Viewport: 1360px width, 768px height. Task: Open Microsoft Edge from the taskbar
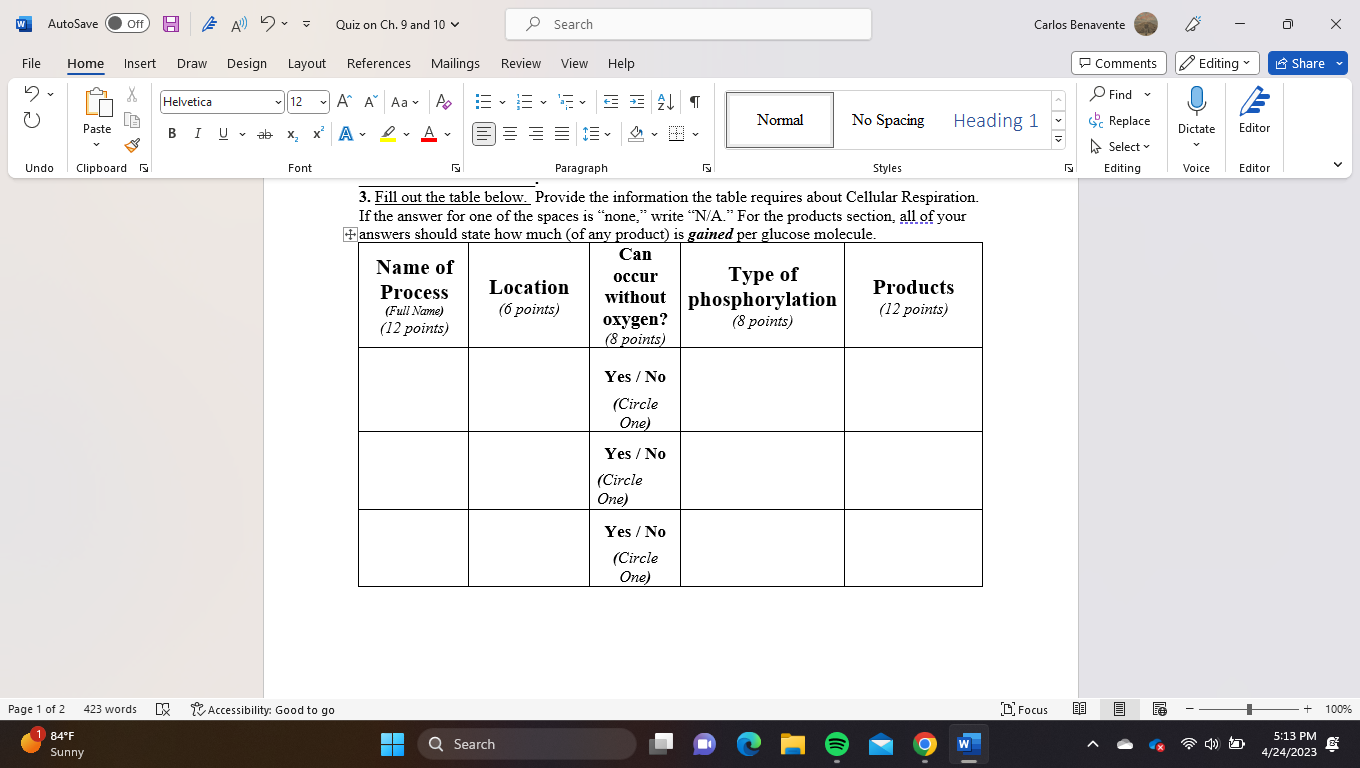pyautogui.click(x=749, y=744)
